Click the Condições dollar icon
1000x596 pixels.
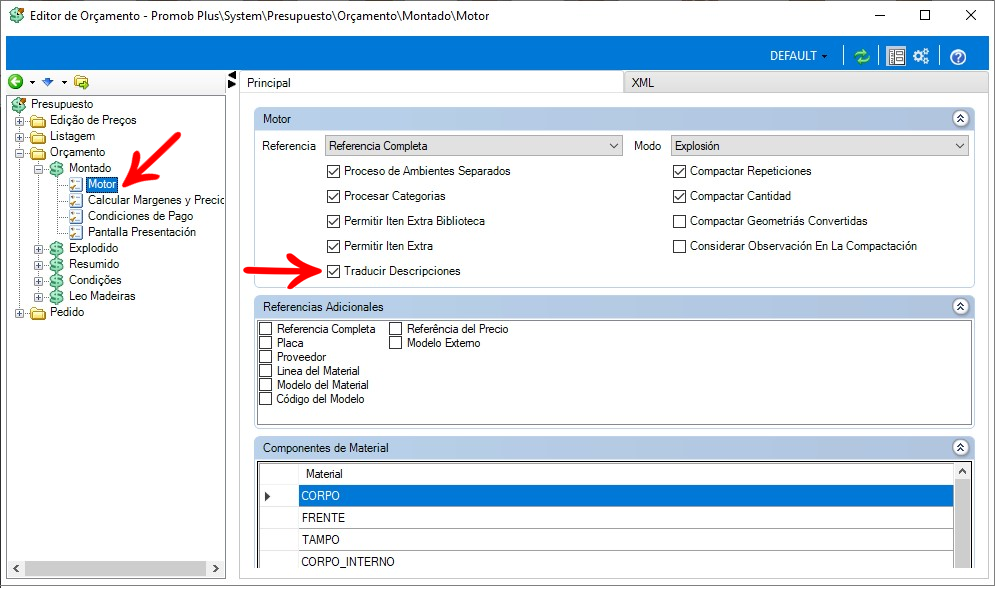coord(57,280)
